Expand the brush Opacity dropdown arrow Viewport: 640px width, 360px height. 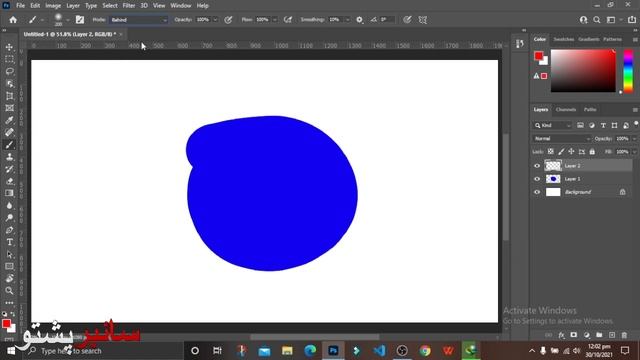click(x=215, y=20)
